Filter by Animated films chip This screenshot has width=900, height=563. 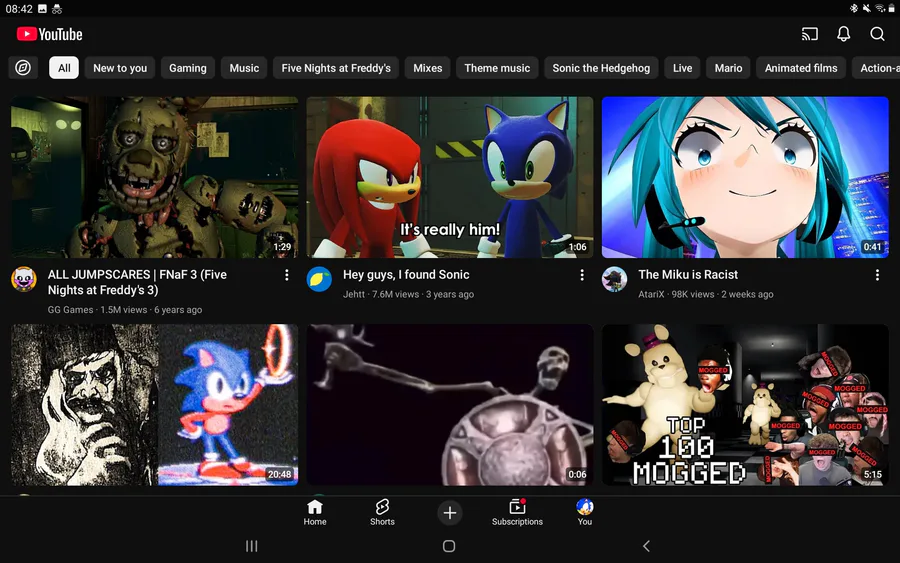coord(801,68)
